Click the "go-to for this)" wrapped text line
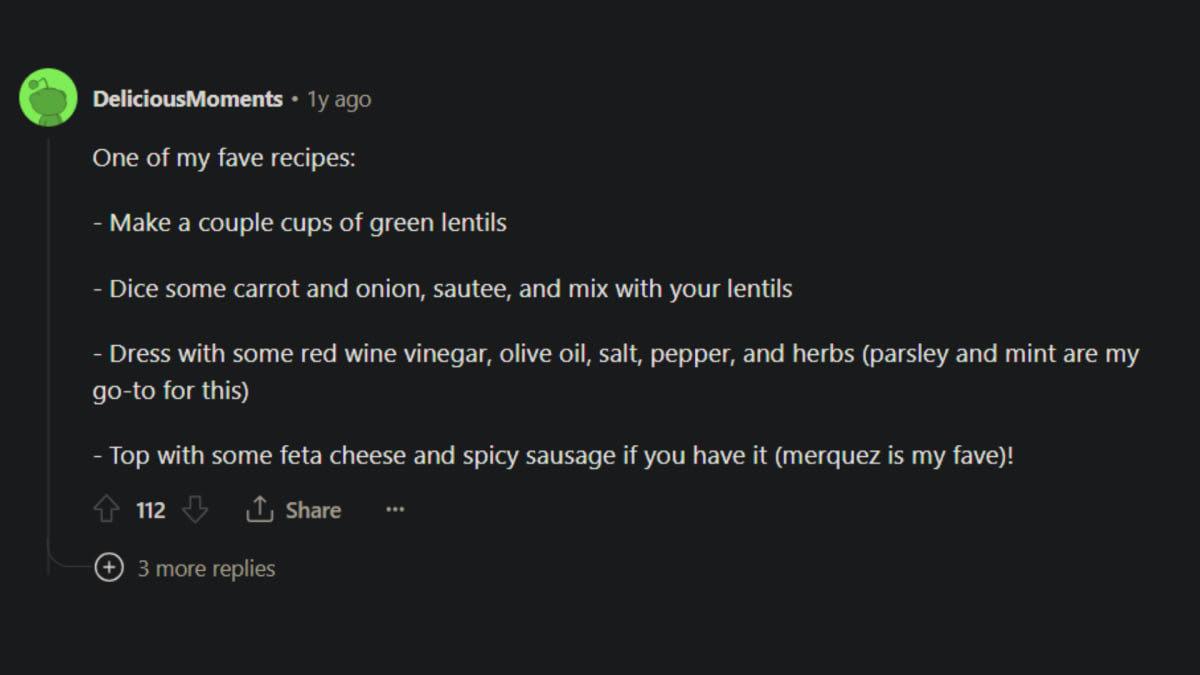 170,390
